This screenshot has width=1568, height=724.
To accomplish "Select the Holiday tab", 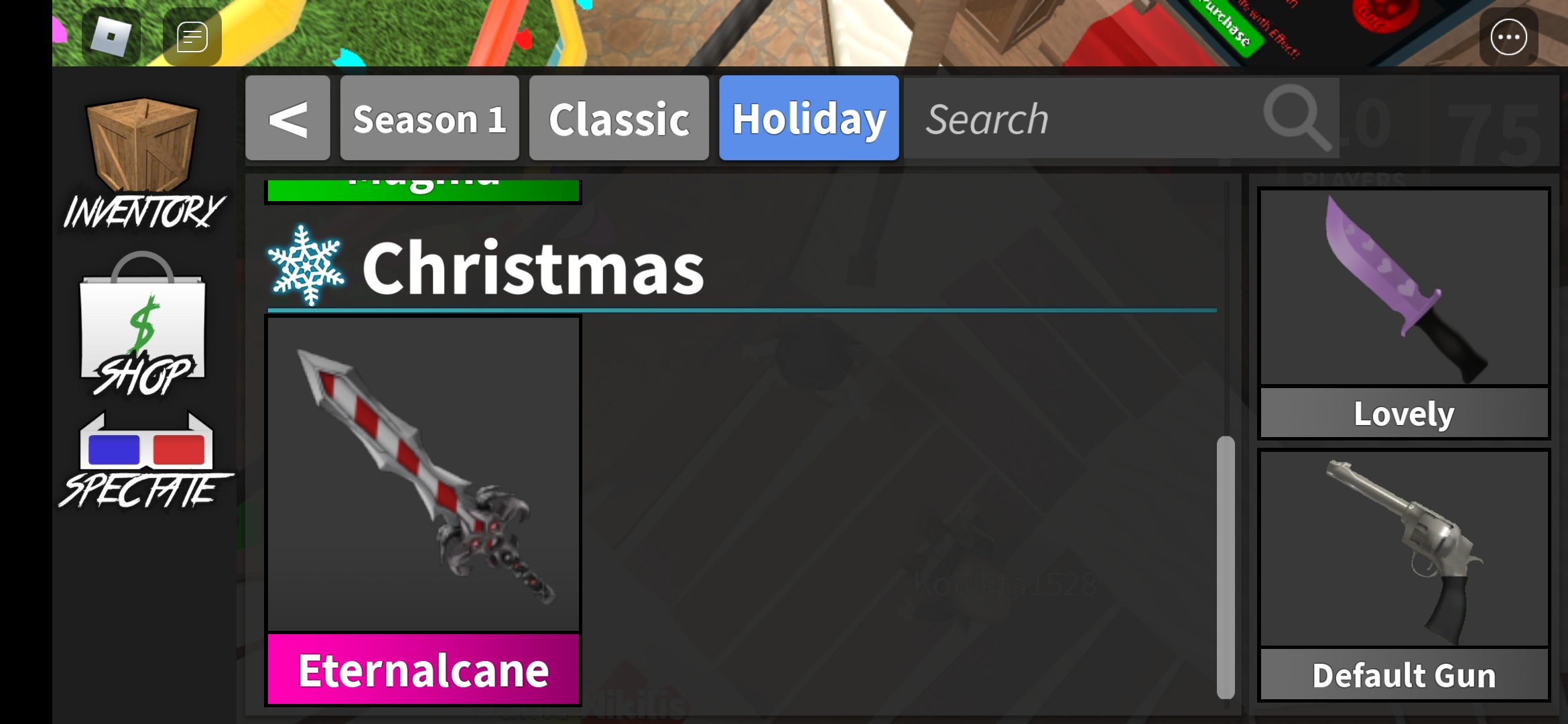I will tap(809, 118).
